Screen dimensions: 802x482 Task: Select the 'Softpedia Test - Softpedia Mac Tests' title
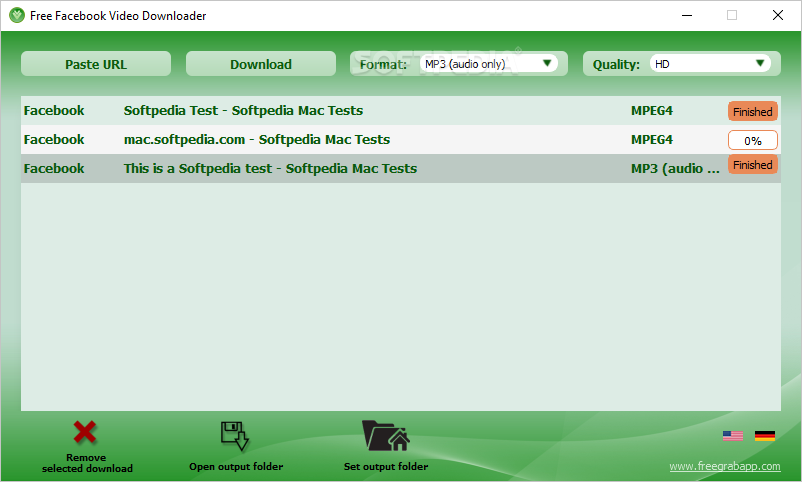243,111
